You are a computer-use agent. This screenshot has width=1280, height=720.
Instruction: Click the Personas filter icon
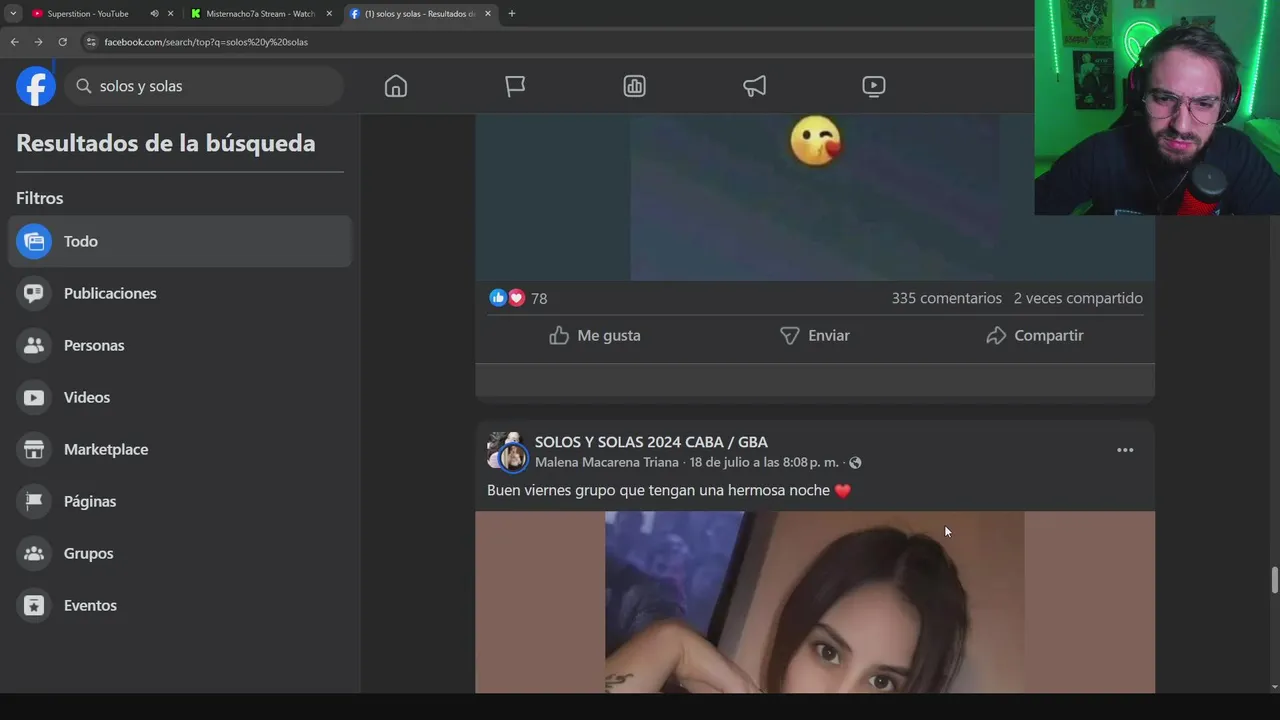(34, 345)
